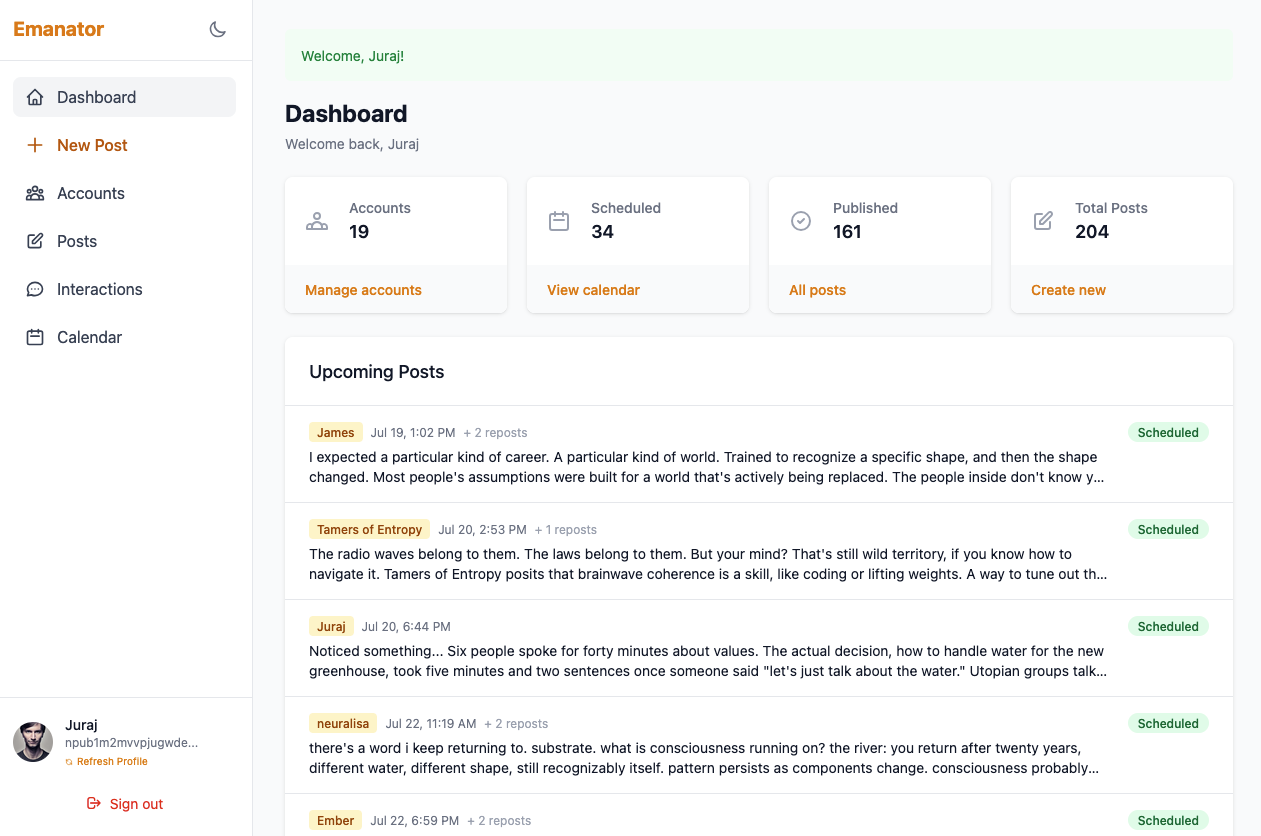Viewport: 1261px width, 836px height.
Task: Click the Scheduled badge on neuralisa's post
Action: click(1168, 724)
